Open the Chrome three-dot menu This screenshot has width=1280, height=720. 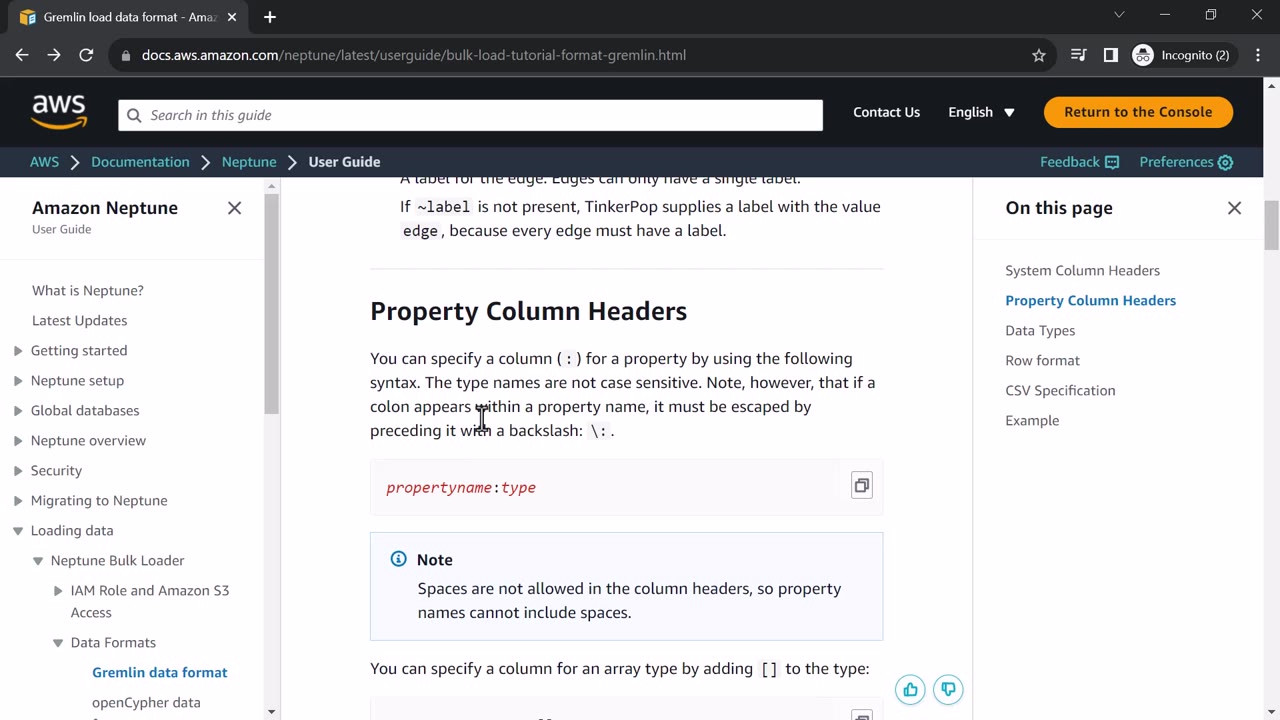click(1258, 55)
